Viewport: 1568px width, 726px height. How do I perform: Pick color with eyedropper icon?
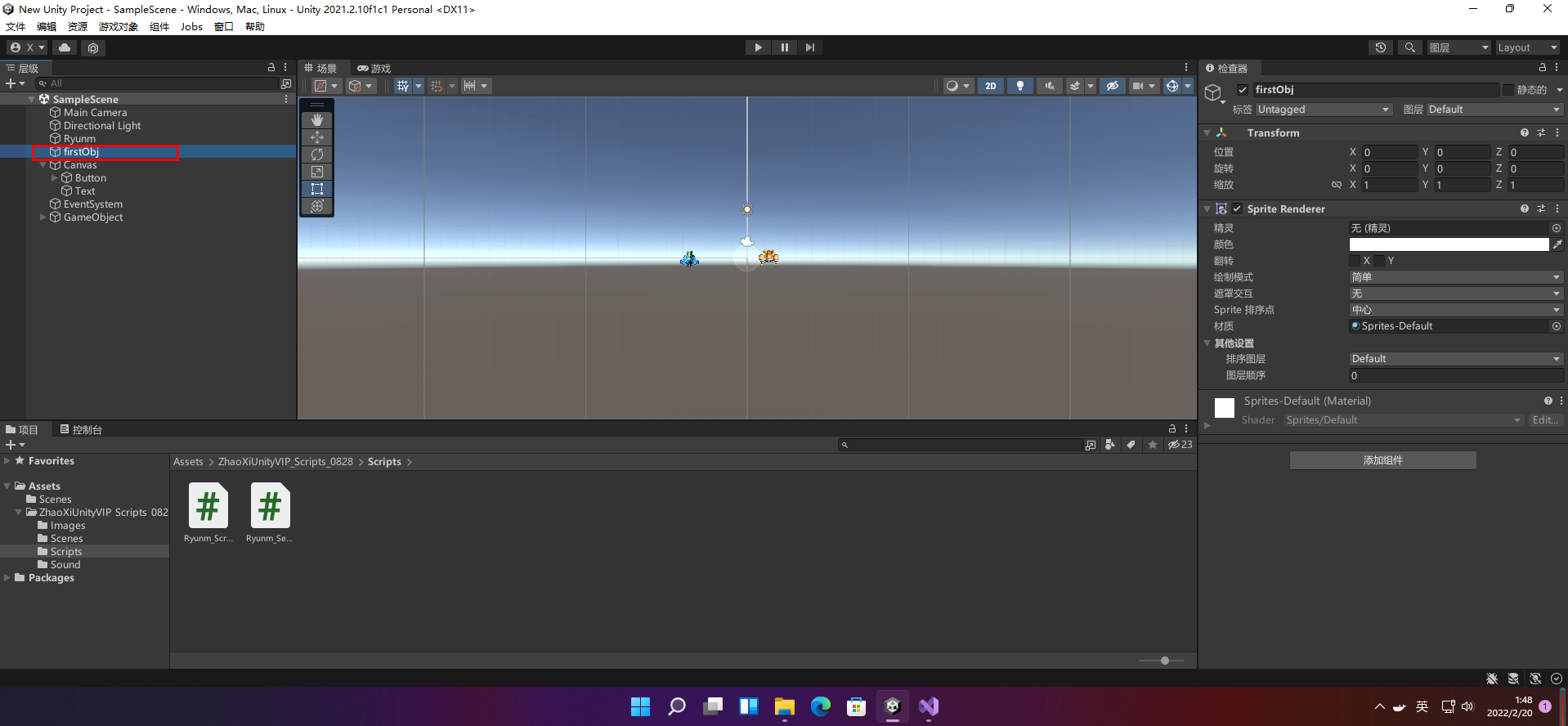point(1557,244)
